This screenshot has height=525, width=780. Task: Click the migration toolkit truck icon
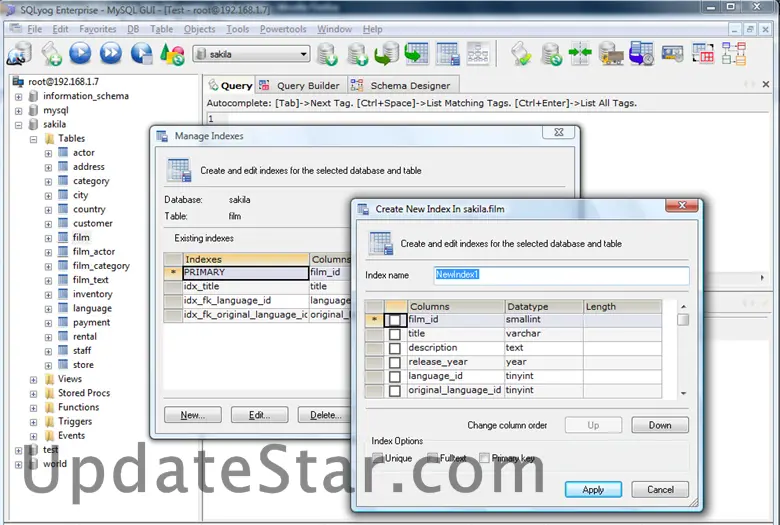[611, 54]
